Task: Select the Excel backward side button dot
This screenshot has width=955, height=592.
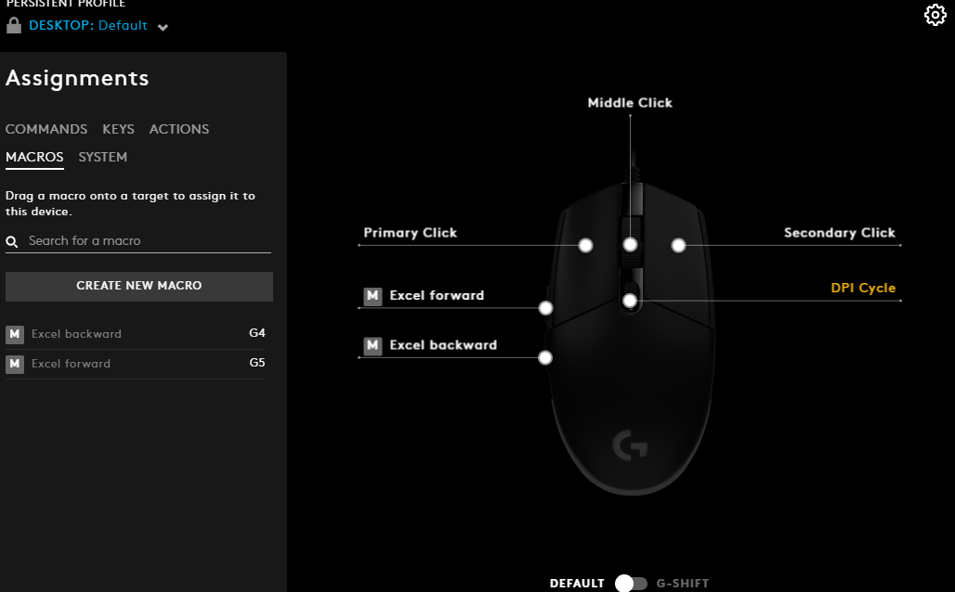Action: click(x=546, y=358)
